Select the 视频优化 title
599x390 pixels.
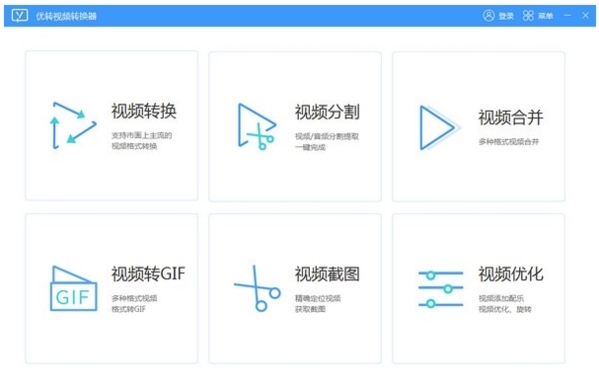click(x=511, y=274)
